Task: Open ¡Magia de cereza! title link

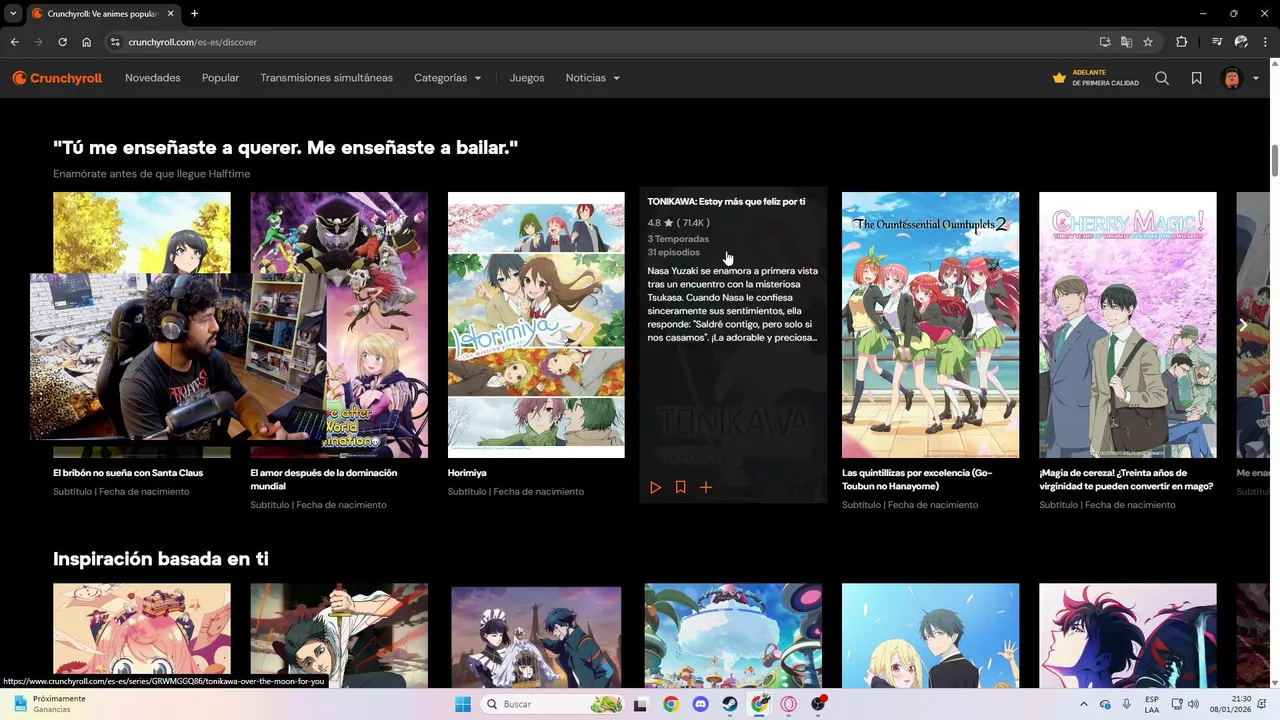Action: (x=1126, y=479)
